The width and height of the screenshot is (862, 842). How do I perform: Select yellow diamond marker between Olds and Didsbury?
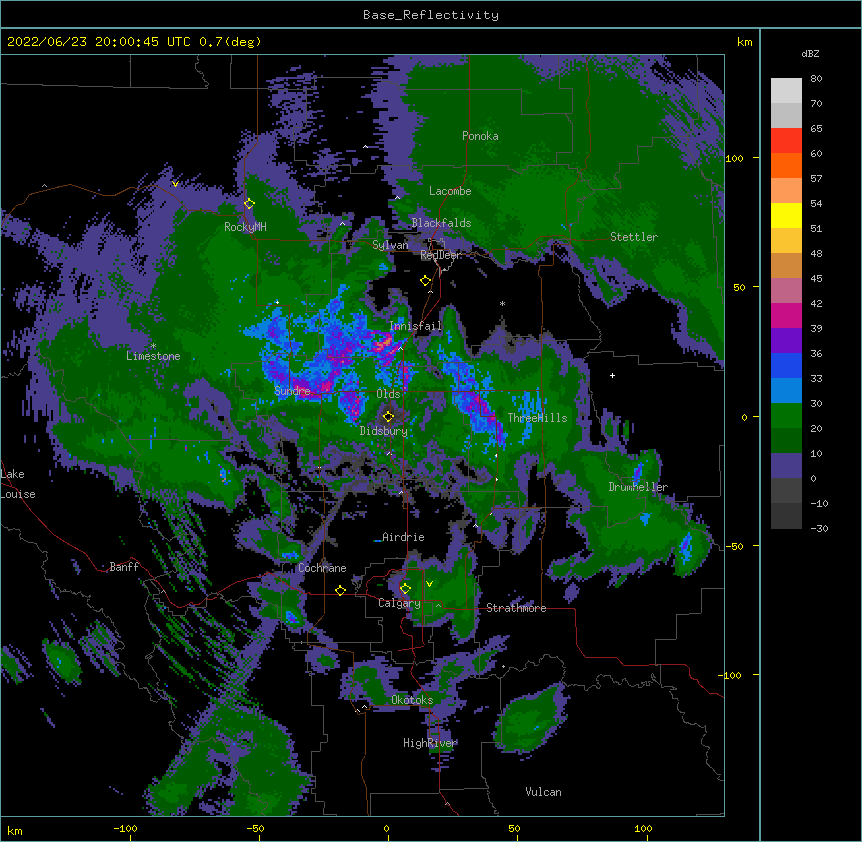(388, 416)
